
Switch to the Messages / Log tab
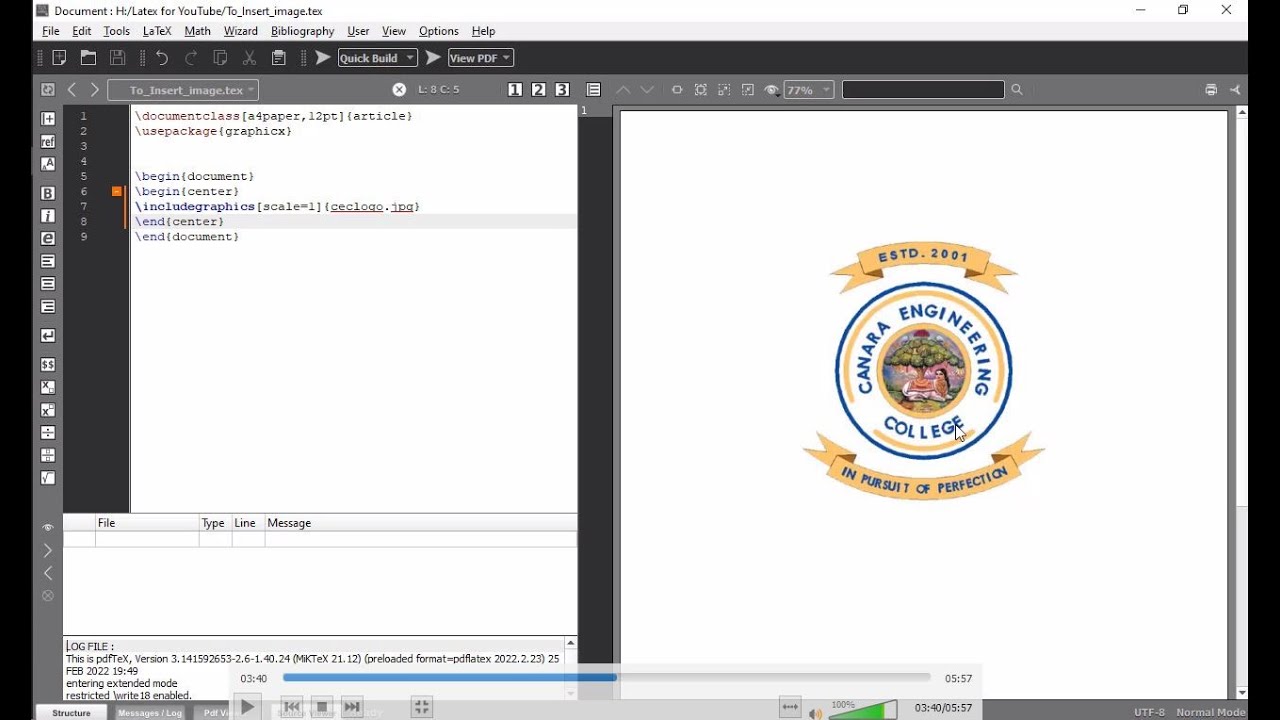point(150,712)
